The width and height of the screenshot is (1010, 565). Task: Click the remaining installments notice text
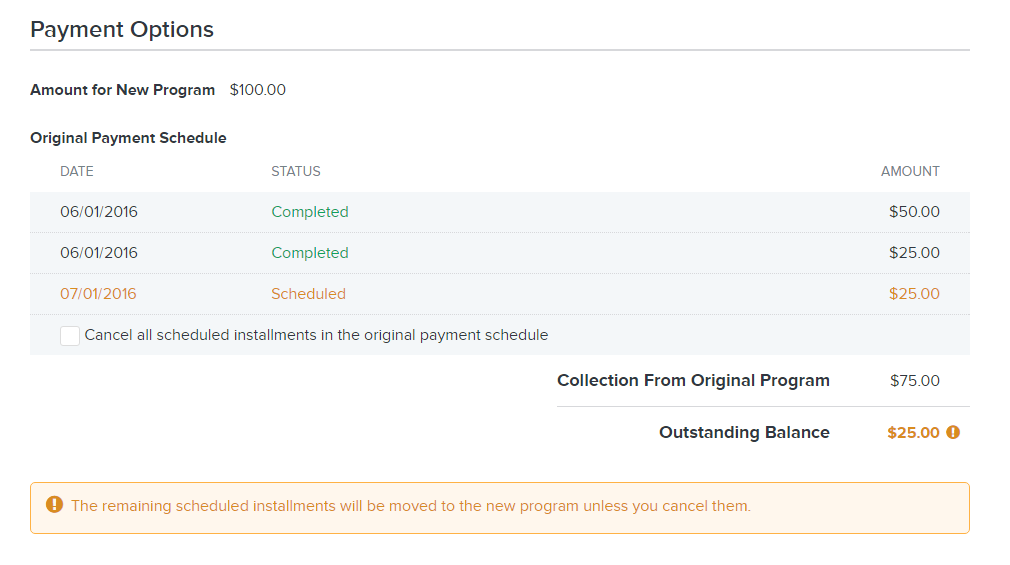411,506
